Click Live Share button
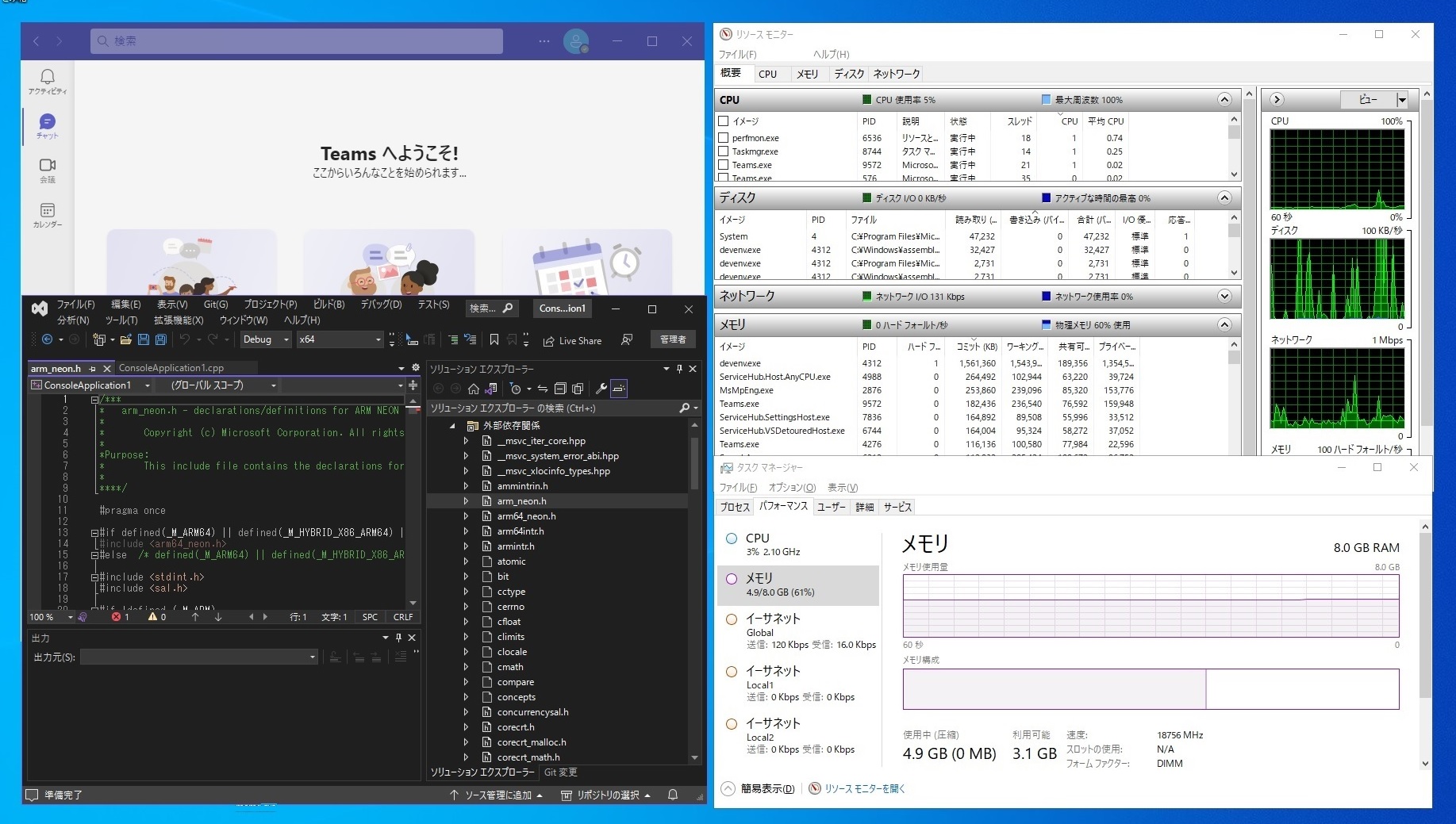The height and width of the screenshot is (824, 1456). click(x=572, y=340)
